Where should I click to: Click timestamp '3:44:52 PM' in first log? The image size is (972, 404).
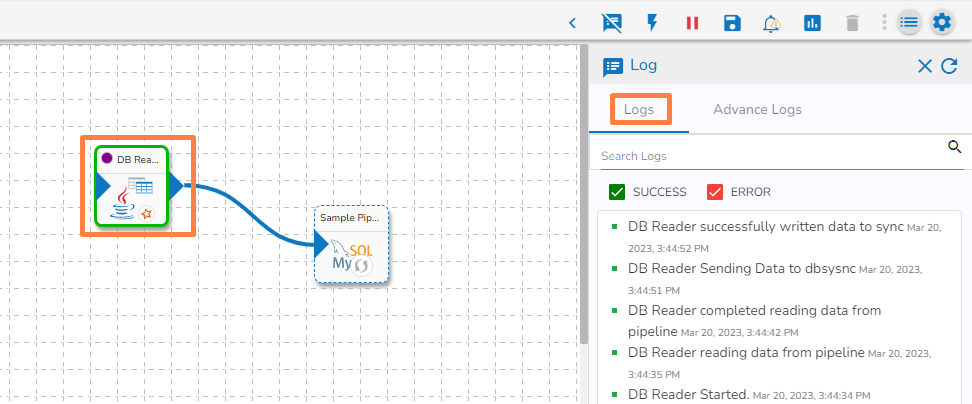pos(680,248)
